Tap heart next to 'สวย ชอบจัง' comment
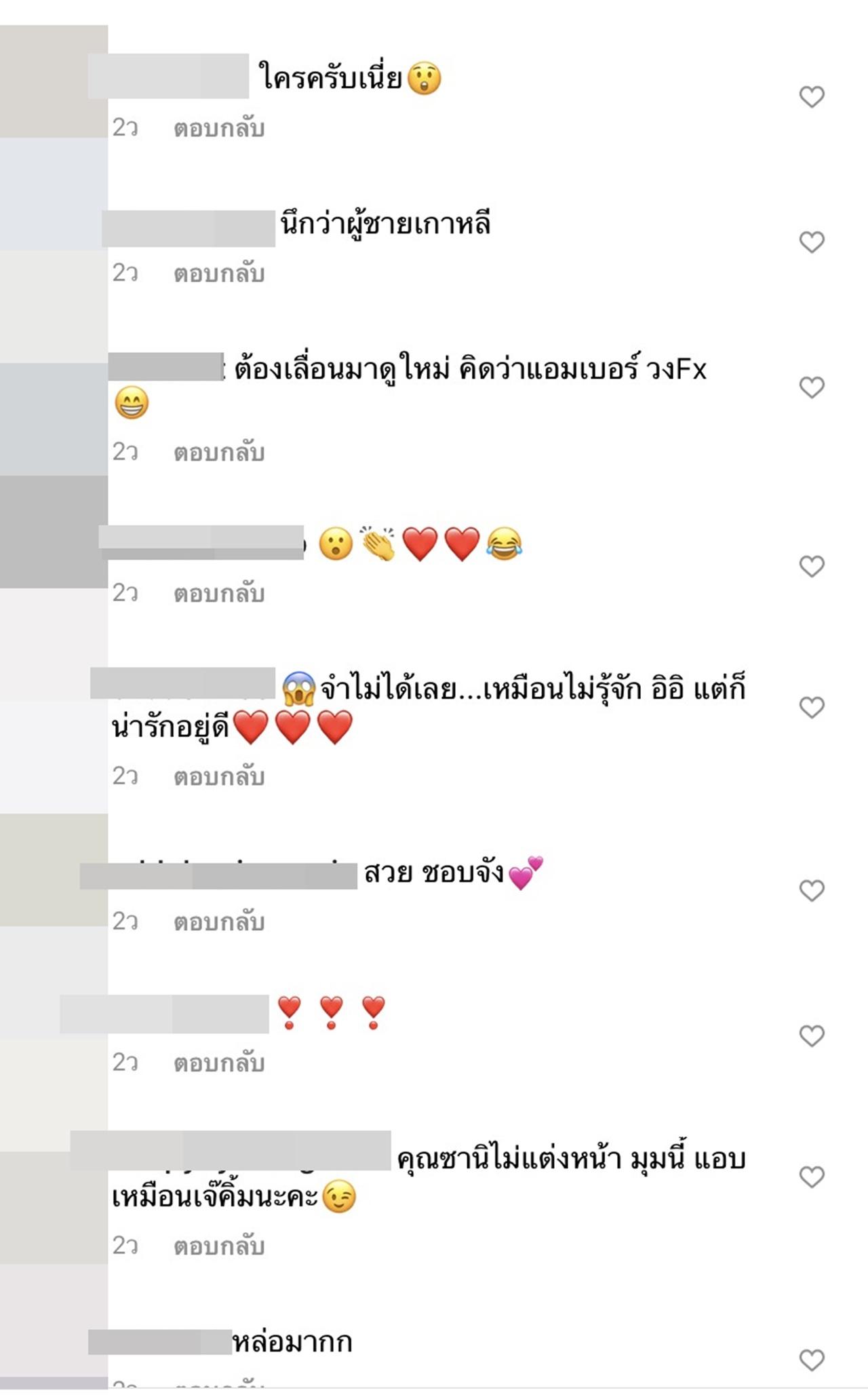The image size is (868, 1395). click(812, 890)
